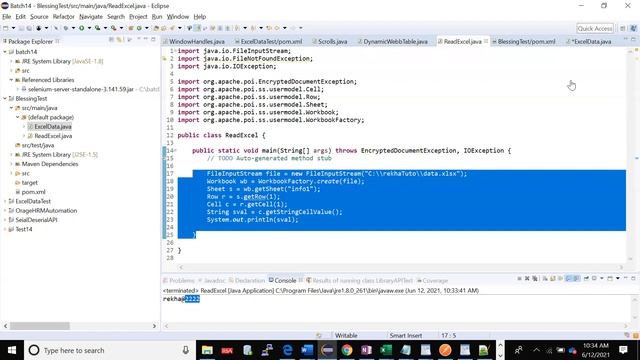
Task: Open the *ExcelData.java editor tab
Action: pyautogui.click(x=591, y=42)
